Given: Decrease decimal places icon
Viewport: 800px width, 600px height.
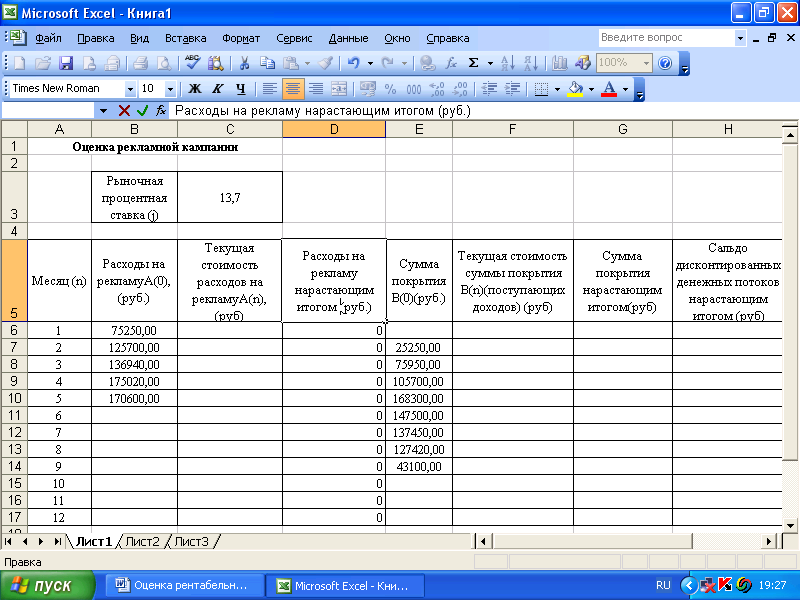Looking at the screenshot, I should tap(460, 89).
